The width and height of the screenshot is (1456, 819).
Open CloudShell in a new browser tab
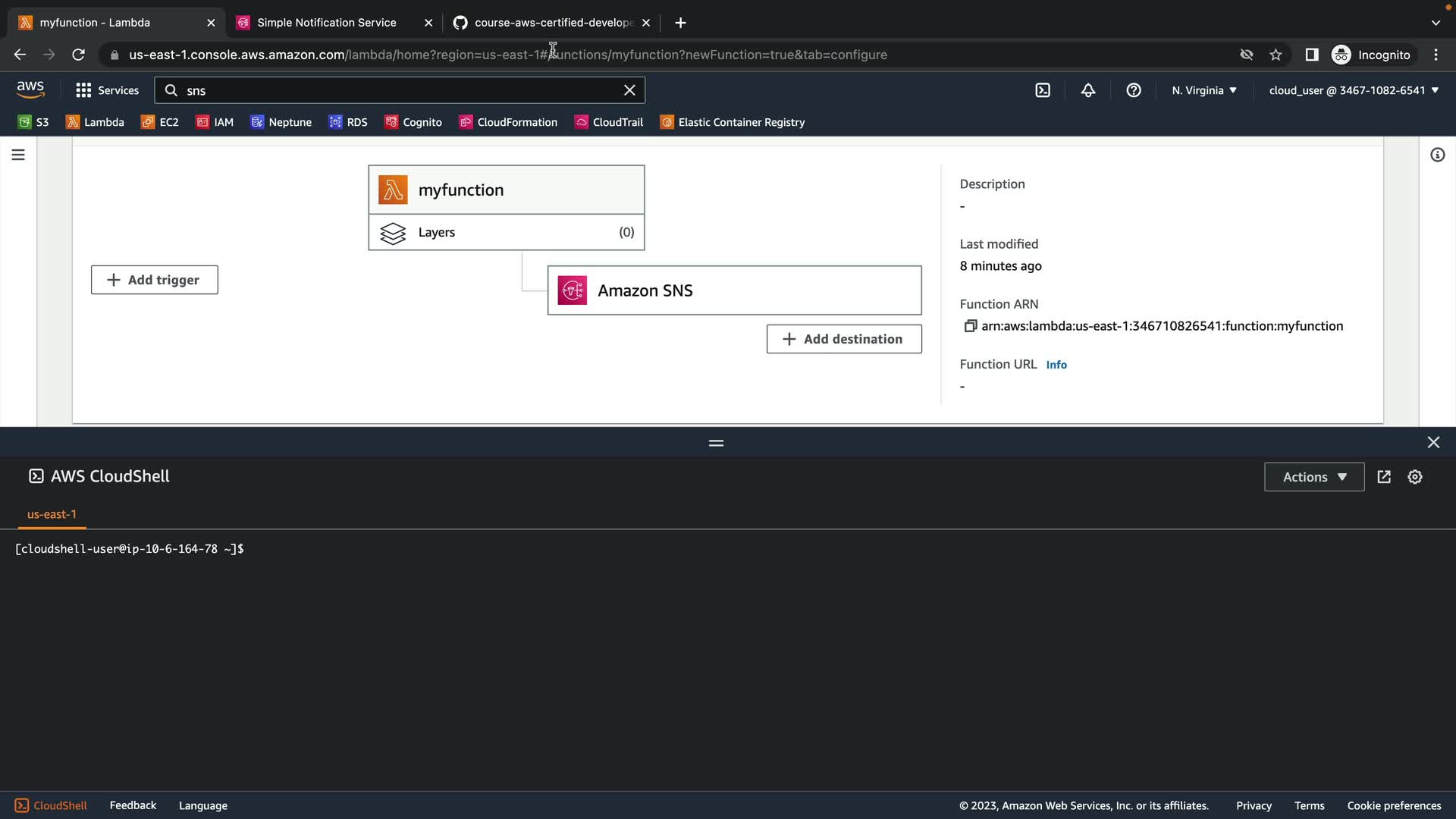tap(1384, 477)
